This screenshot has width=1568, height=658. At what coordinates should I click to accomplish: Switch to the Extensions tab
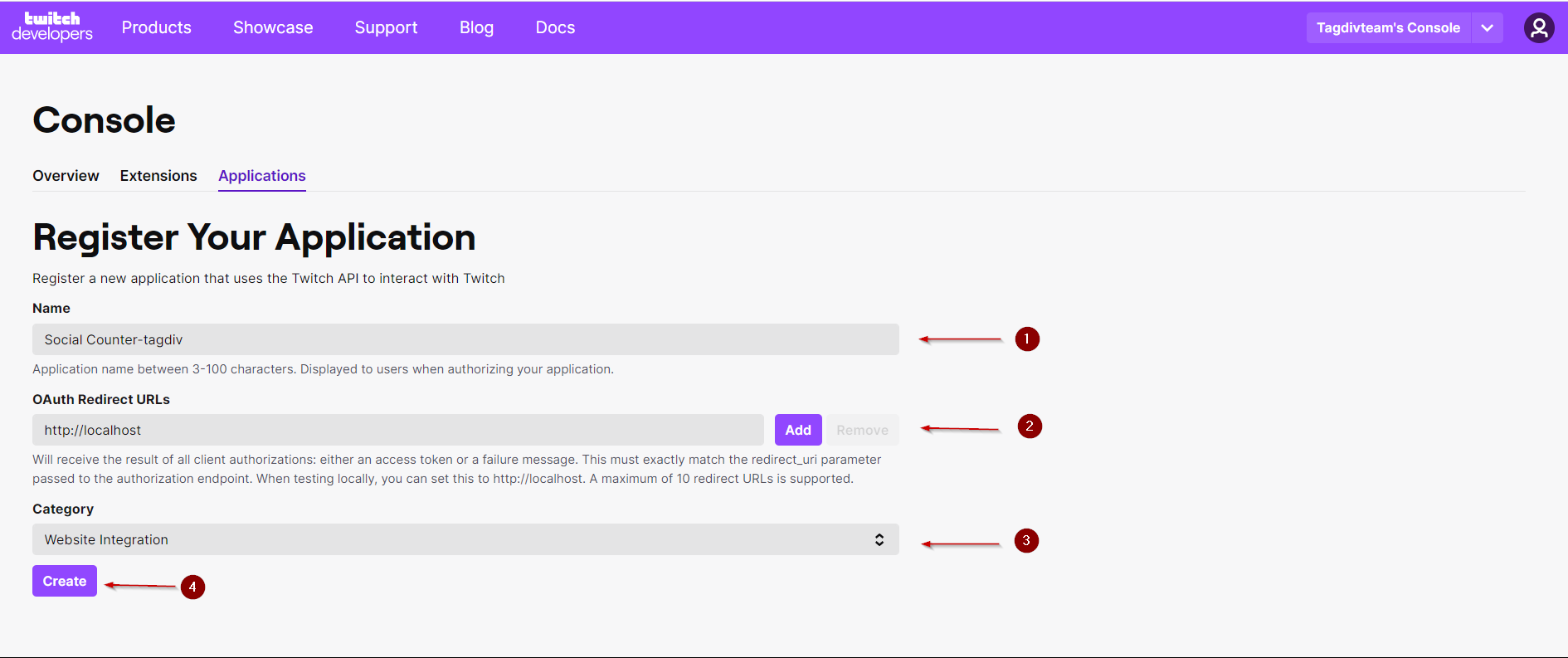[158, 176]
